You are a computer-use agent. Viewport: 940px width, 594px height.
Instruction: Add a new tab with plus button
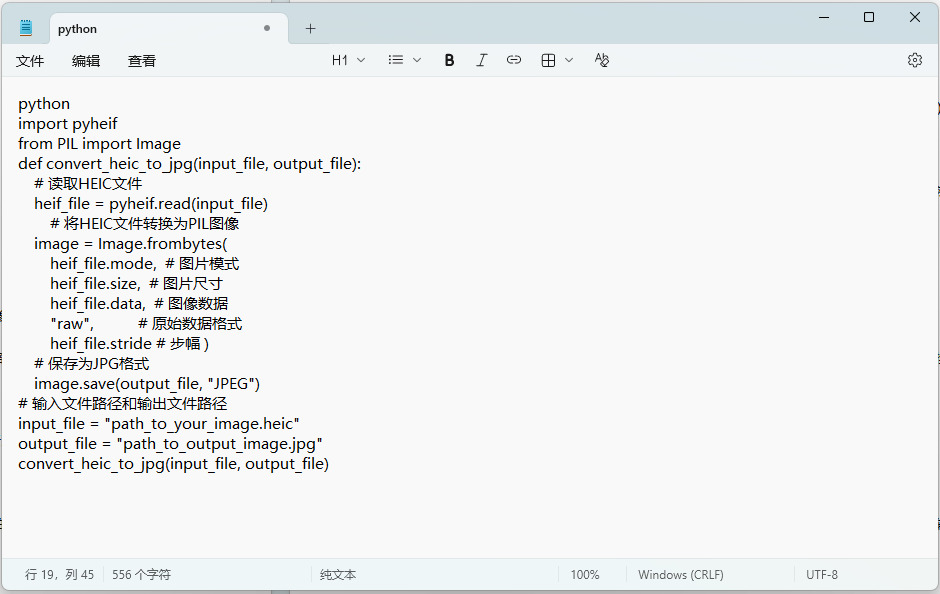coord(311,29)
